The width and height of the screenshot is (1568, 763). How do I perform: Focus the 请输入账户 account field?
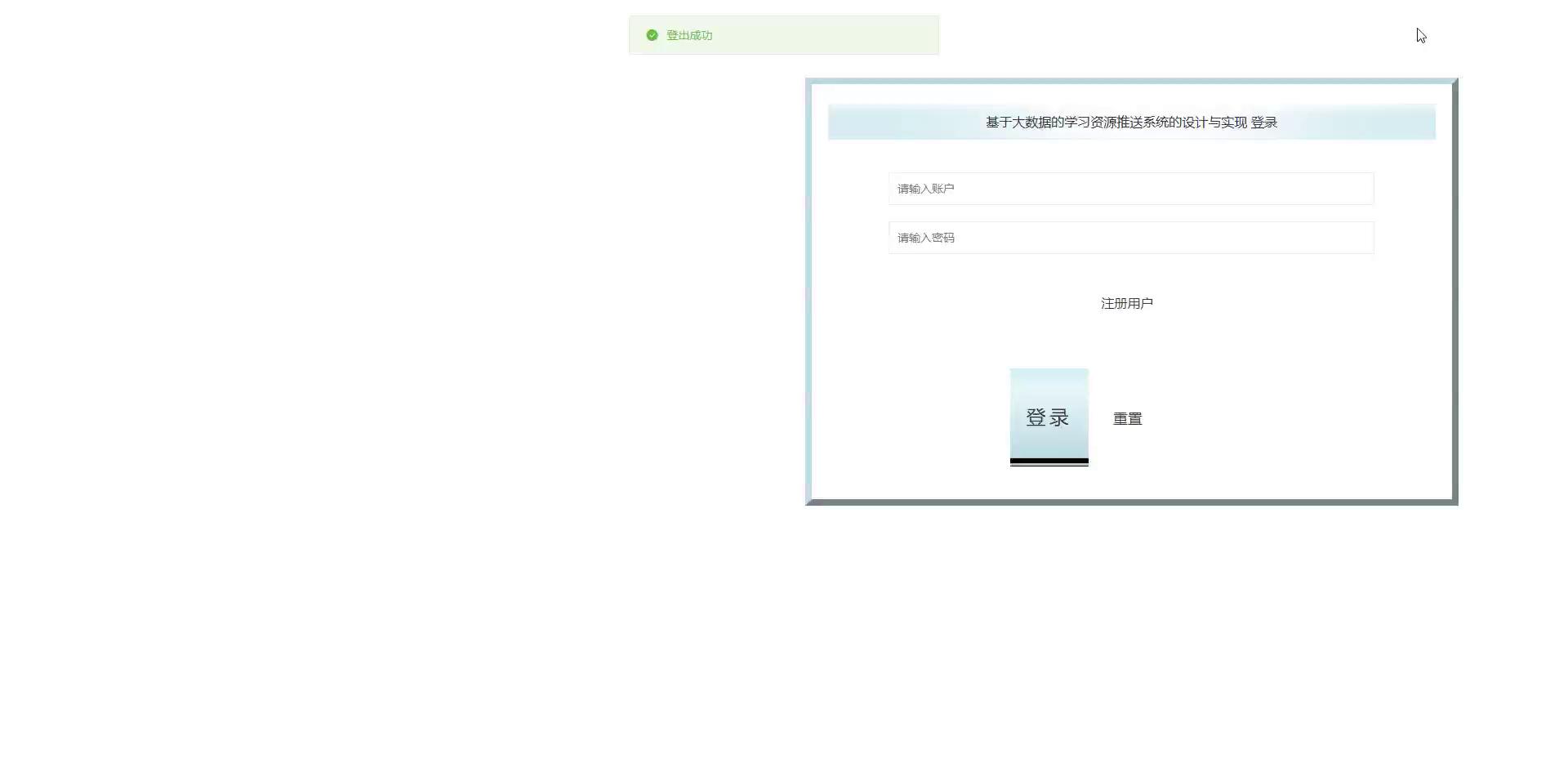(x=1131, y=189)
